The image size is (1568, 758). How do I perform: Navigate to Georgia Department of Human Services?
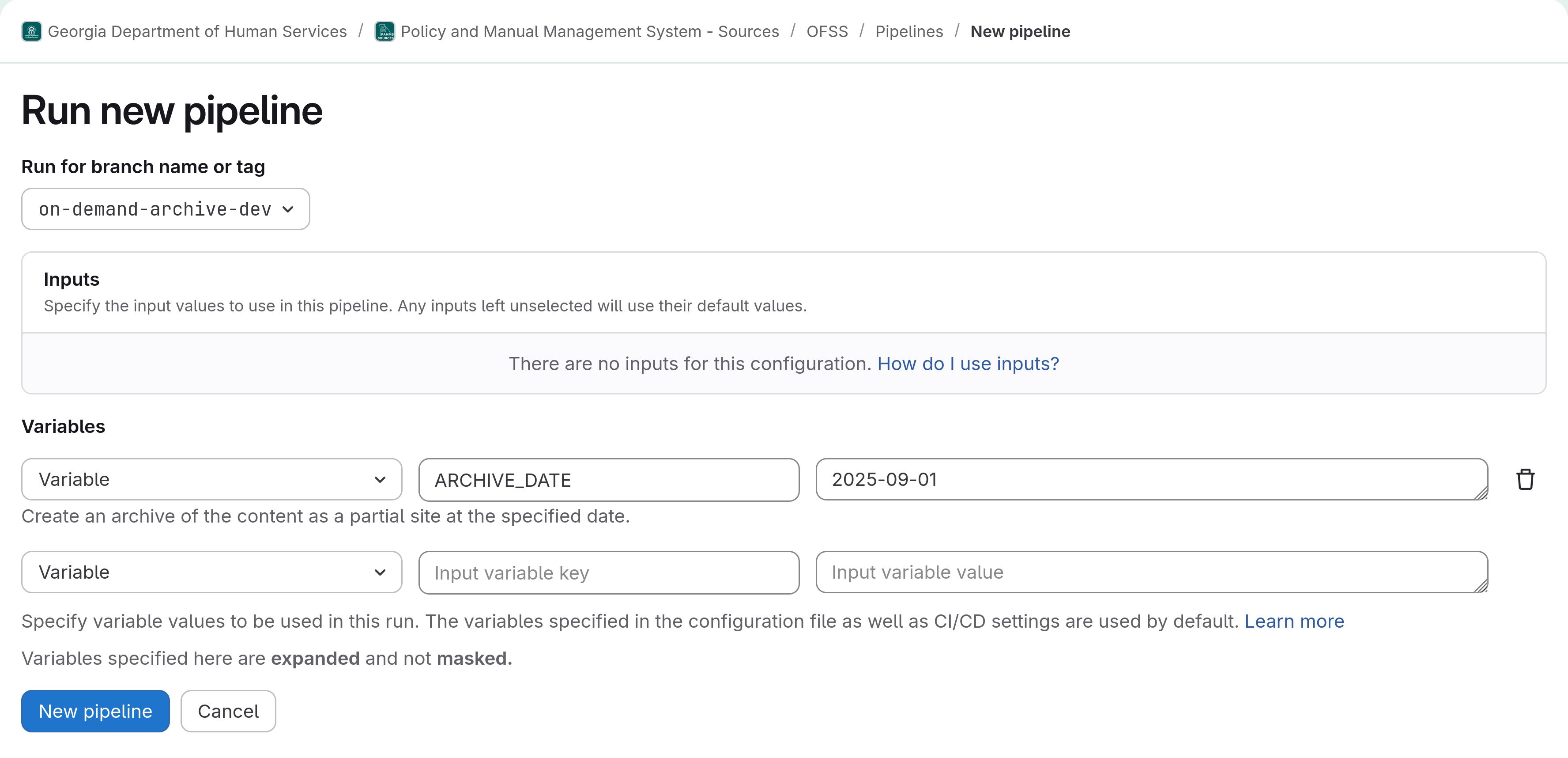click(197, 31)
